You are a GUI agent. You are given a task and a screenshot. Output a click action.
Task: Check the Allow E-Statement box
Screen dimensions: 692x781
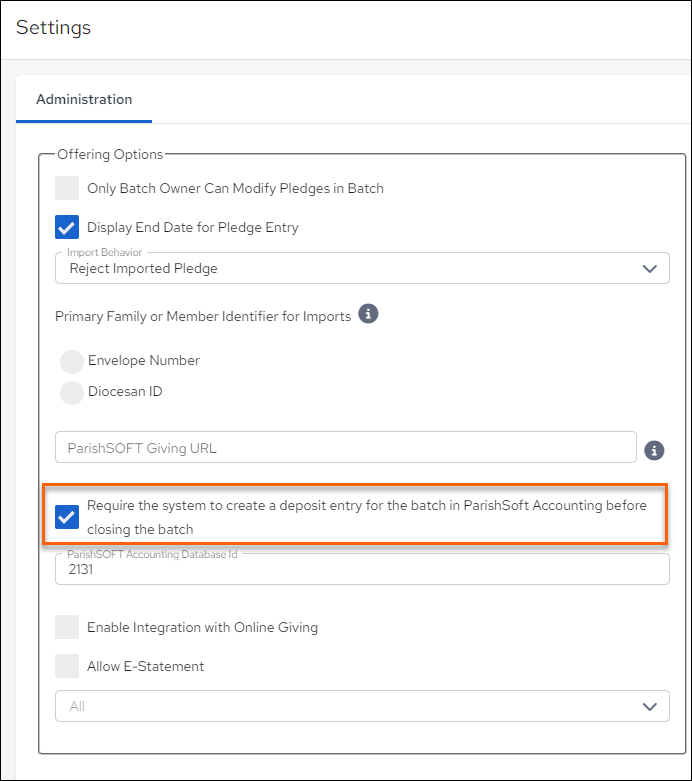(67, 666)
